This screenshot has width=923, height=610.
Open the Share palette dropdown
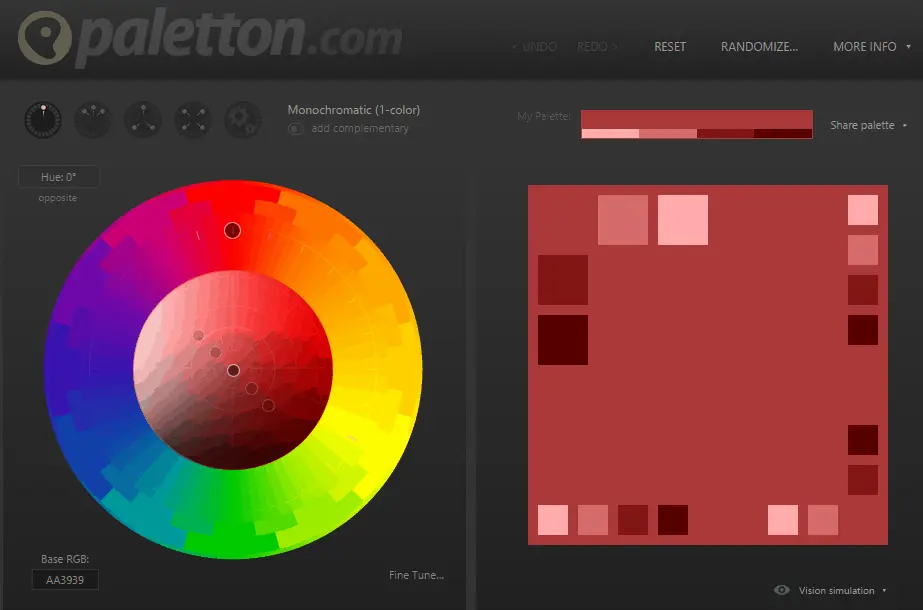(x=868, y=125)
